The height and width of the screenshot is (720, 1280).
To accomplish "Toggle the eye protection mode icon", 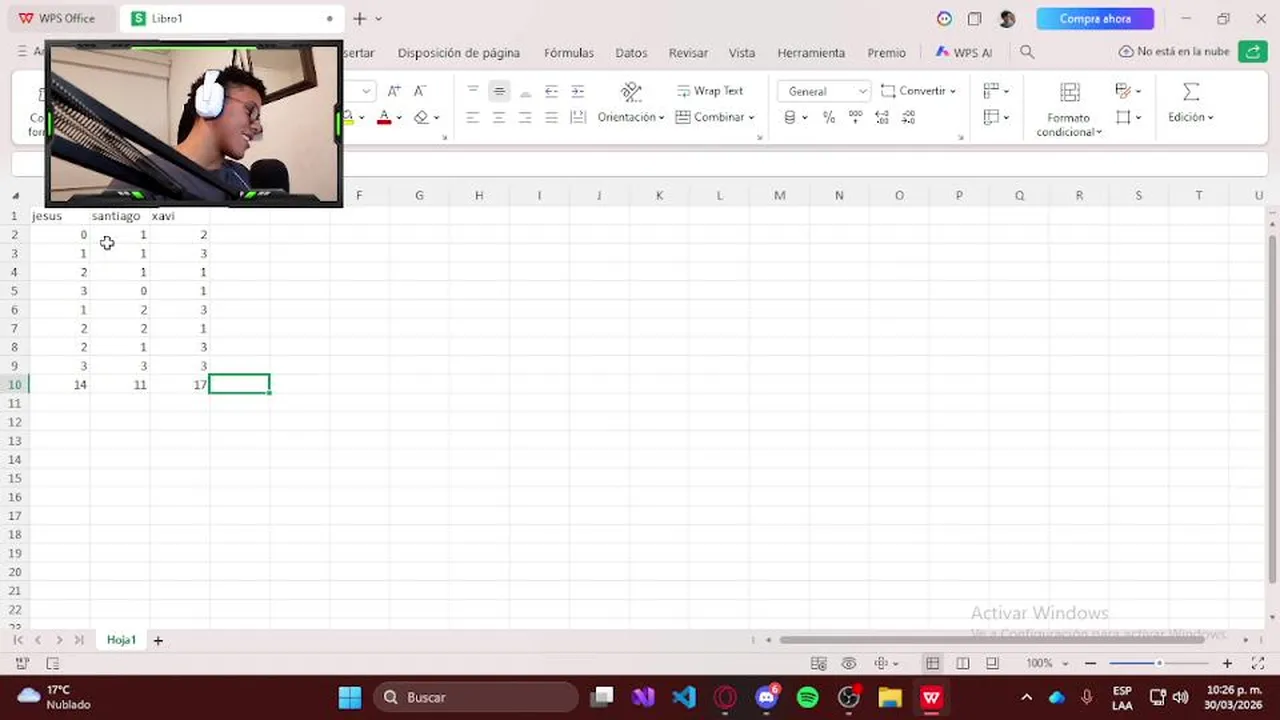I will pos(849,663).
